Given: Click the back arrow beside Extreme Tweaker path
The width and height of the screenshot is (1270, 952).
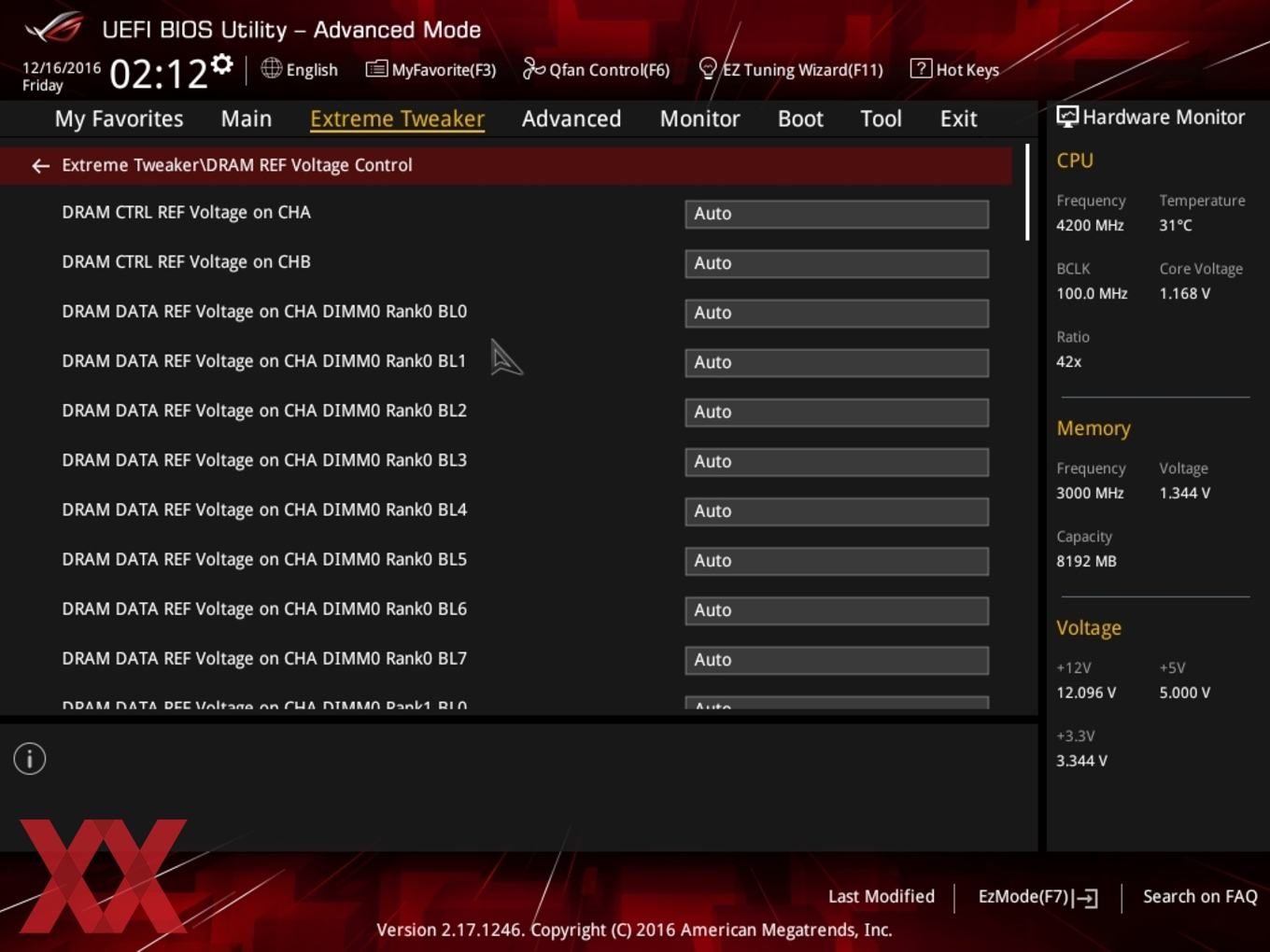Looking at the screenshot, I should [x=40, y=166].
